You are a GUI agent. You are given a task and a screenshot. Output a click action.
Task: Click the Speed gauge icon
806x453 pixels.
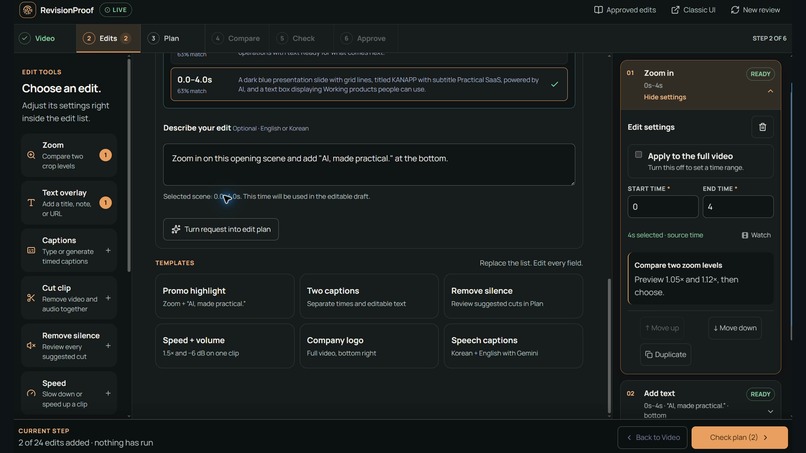coord(31,393)
